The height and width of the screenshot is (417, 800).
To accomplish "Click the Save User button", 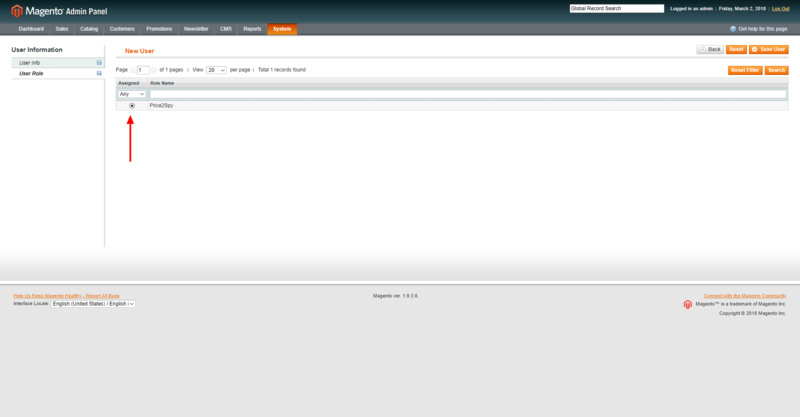I will coord(768,50).
